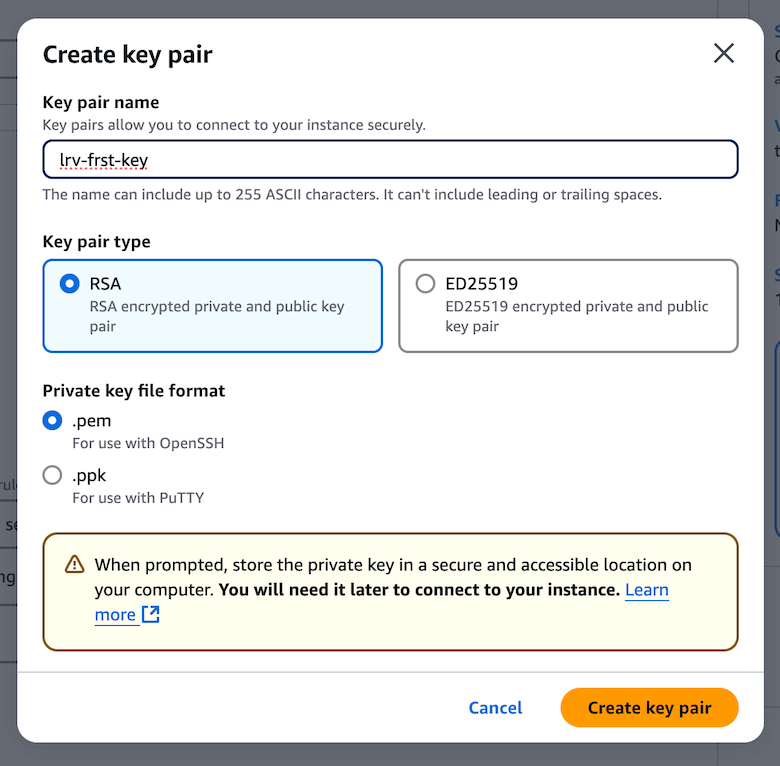Choose the .ppk file format radio
Screen dimensions: 780x766
pyautogui.click(x=52, y=475)
